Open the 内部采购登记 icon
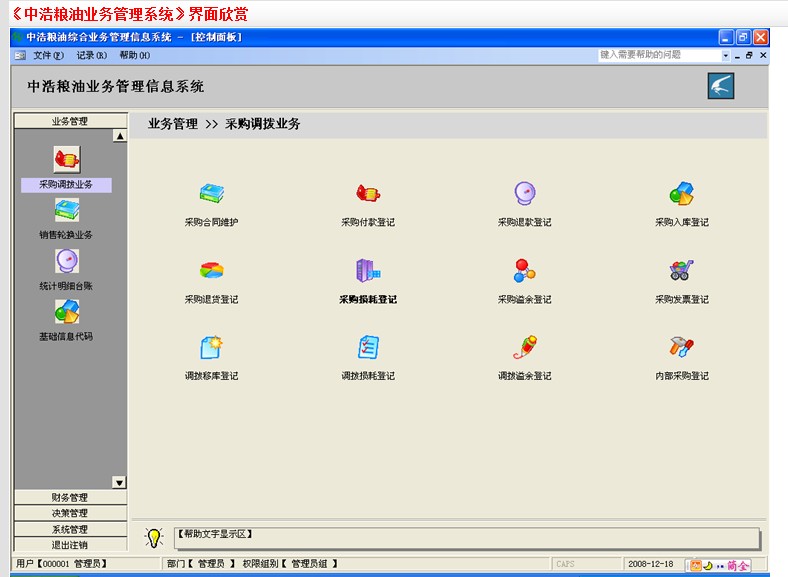This screenshot has height=577, width=788. [x=682, y=348]
